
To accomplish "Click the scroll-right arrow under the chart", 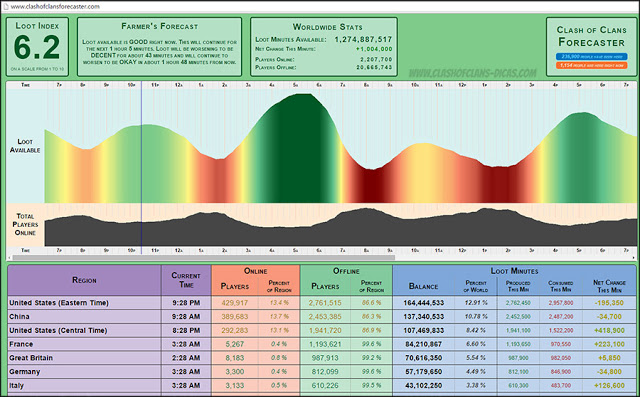I will click(634, 257).
